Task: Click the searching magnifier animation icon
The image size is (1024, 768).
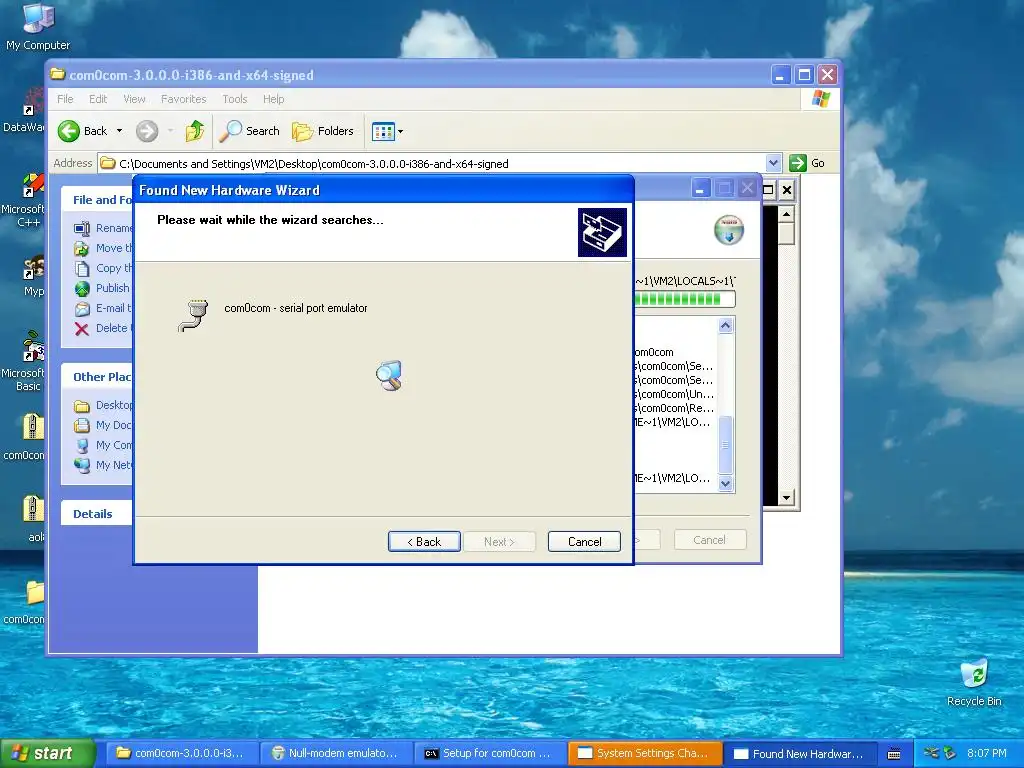Action: [390, 376]
